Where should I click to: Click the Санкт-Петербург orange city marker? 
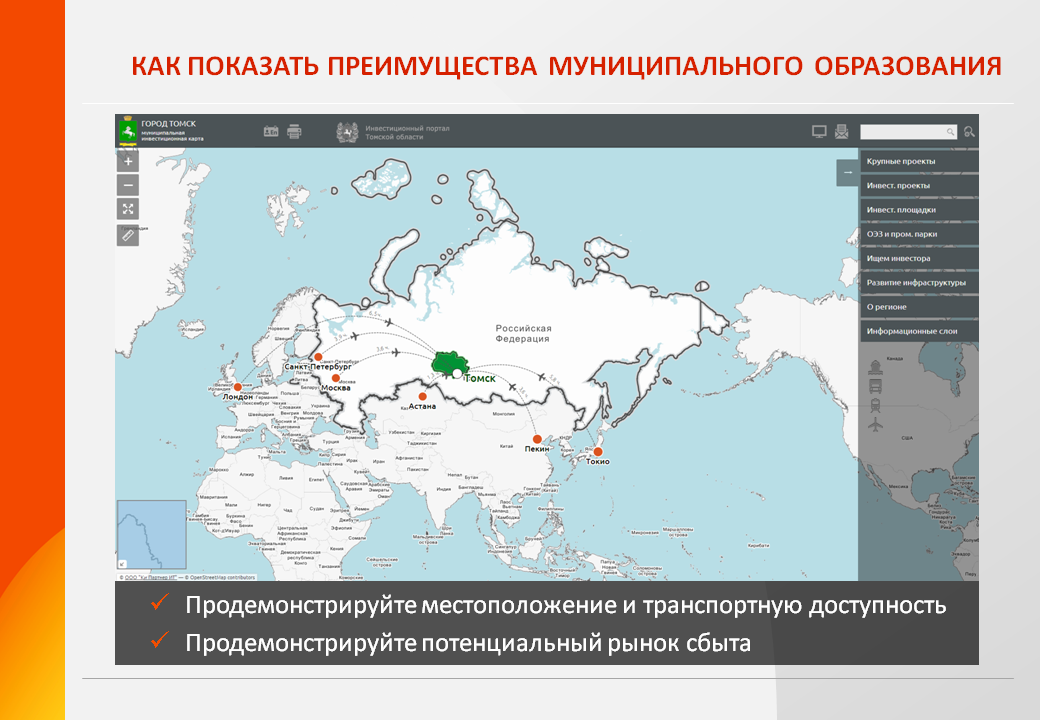pyautogui.click(x=318, y=357)
